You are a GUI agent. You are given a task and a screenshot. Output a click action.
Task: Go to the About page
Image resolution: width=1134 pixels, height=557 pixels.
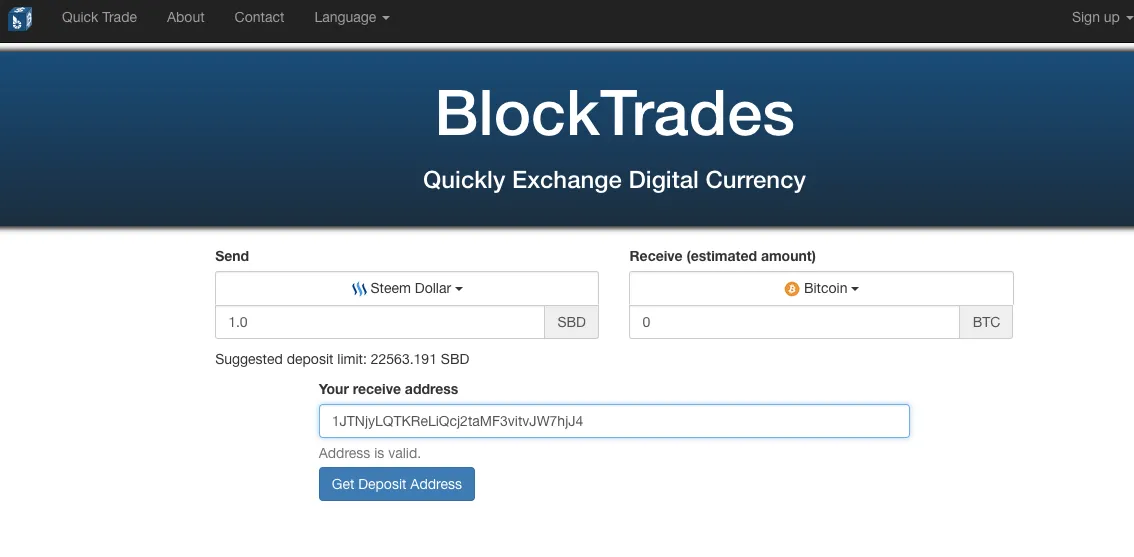(185, 17)
